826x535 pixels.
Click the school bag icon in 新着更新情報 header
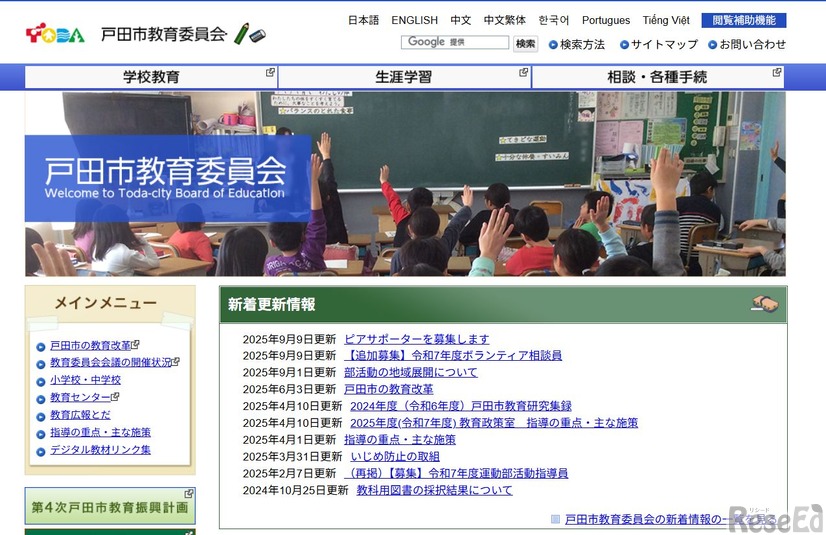(765, 304)
